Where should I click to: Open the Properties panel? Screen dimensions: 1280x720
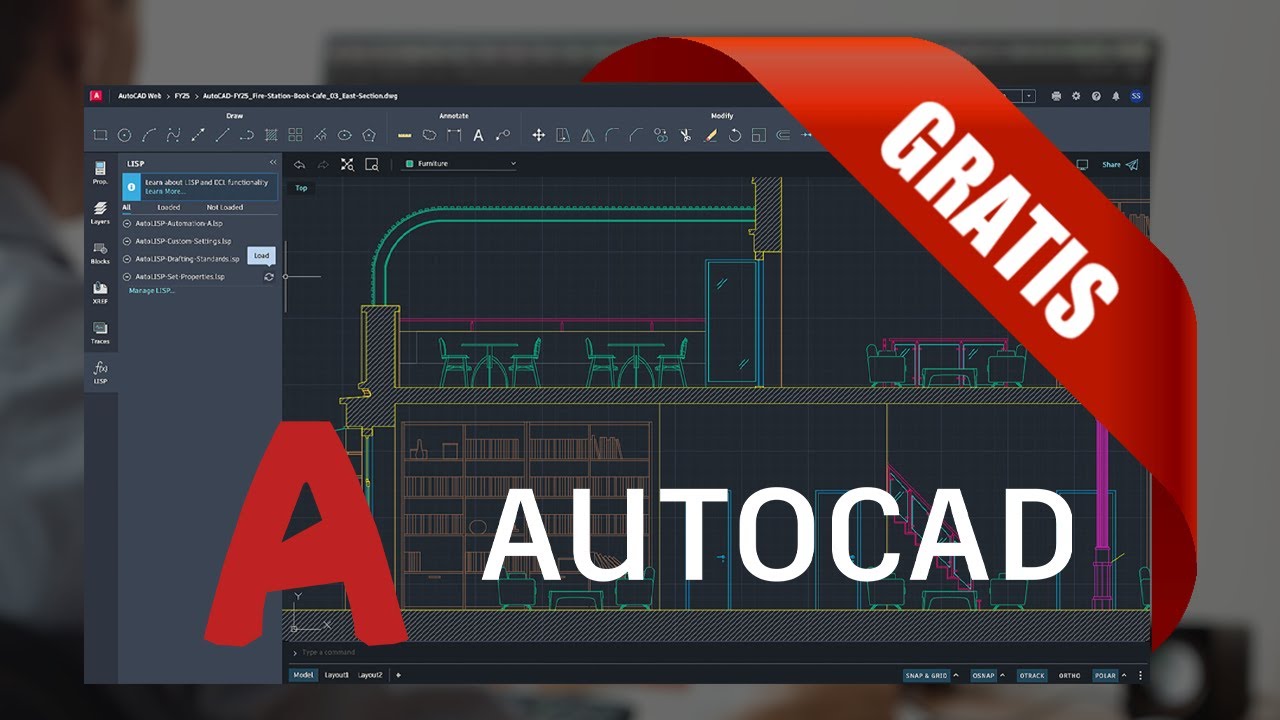tap(100, 173)
